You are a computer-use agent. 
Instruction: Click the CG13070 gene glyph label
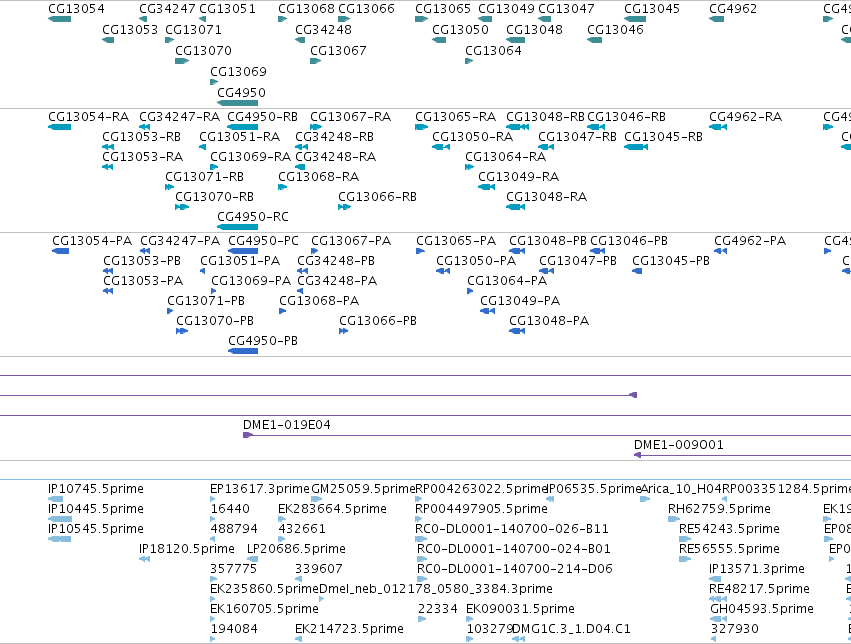[x=203, y=51]
